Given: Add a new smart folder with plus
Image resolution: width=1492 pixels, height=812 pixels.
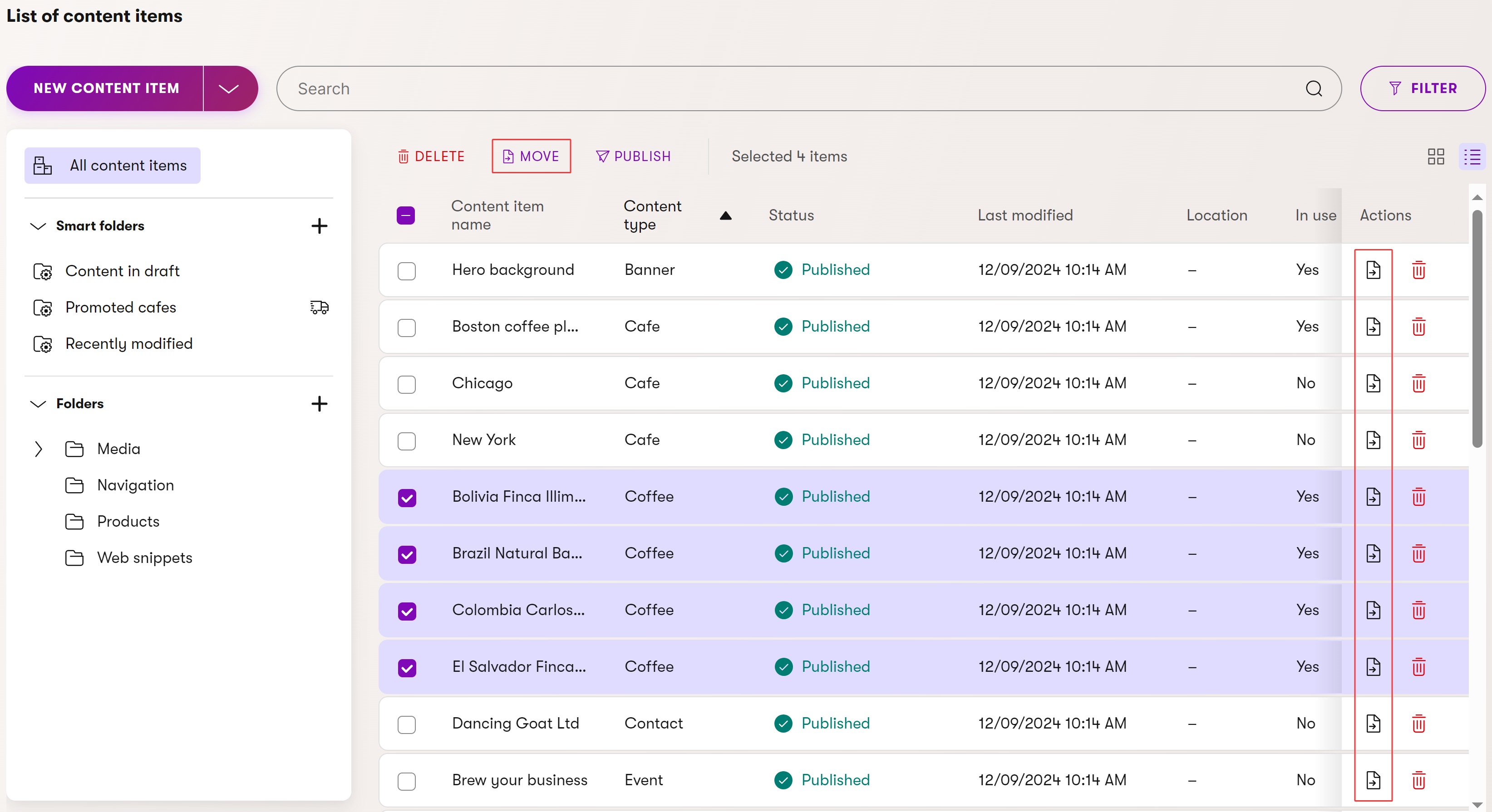Looking at the screenshot, I should 319,226.
